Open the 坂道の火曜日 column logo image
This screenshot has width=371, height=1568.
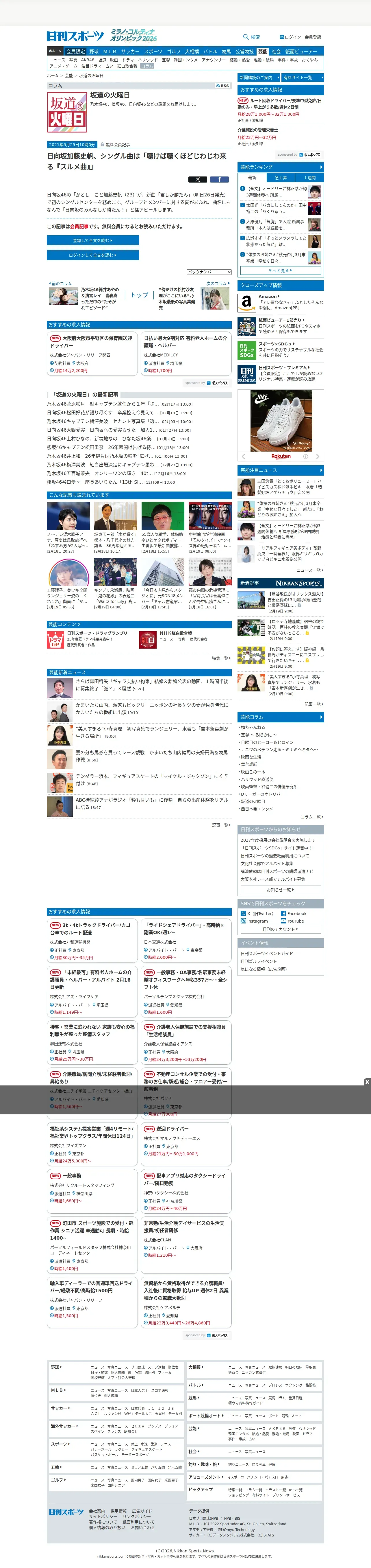tap(67, 113)
